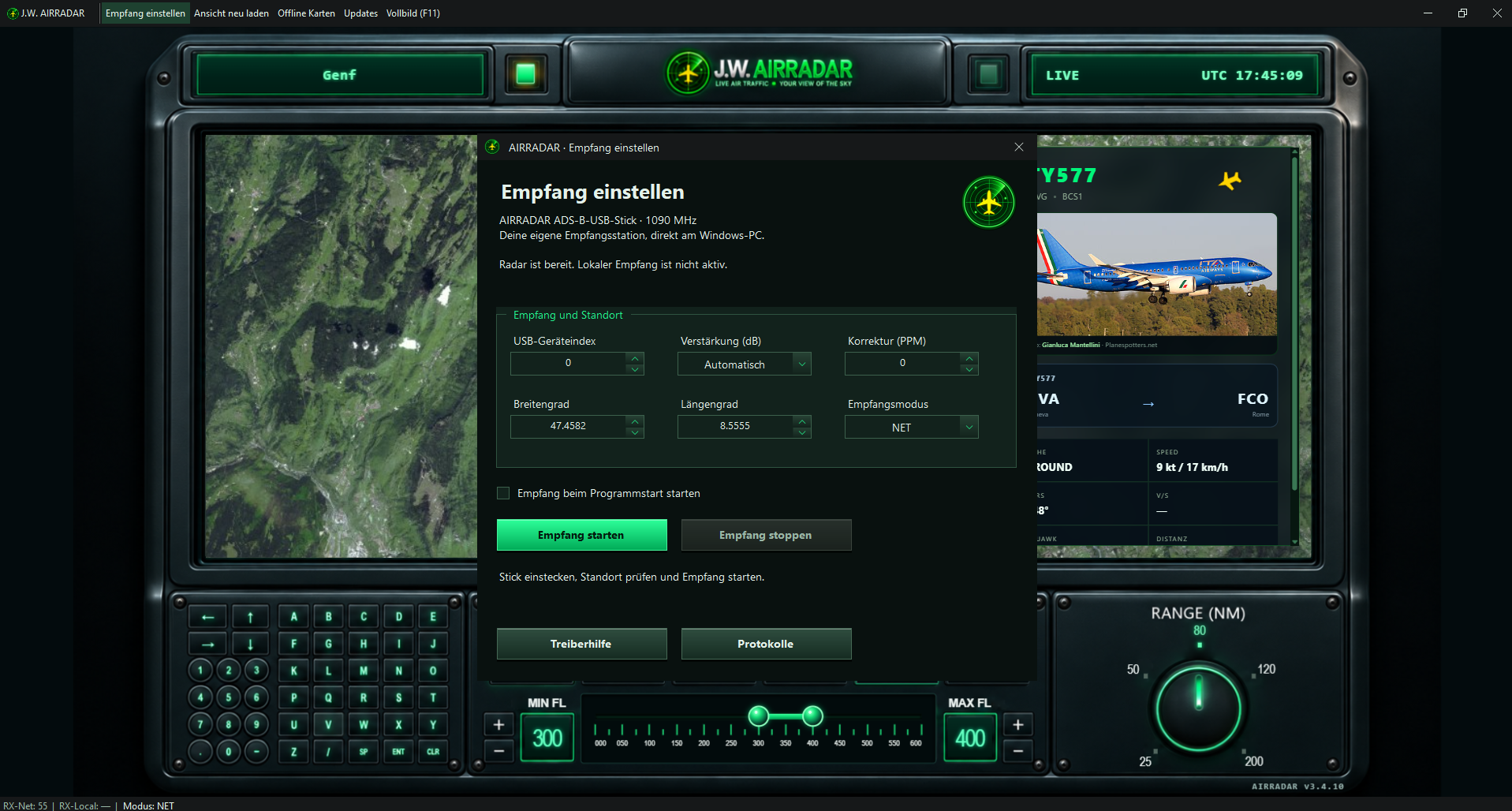The height and width of the screenshot is (811, 1512).
Task: Tap the letter A key on the keypad
Action: tap(293, 617)
